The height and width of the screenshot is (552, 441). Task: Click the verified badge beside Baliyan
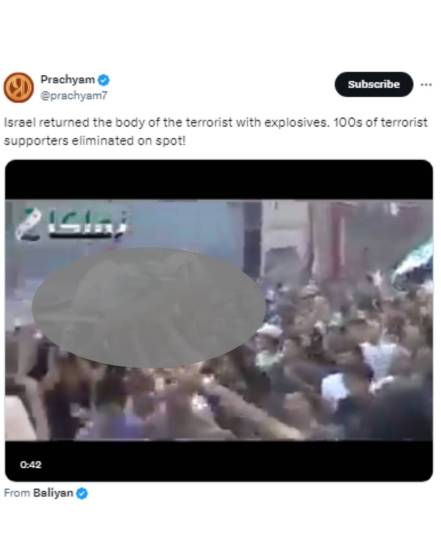pos(82,494)
